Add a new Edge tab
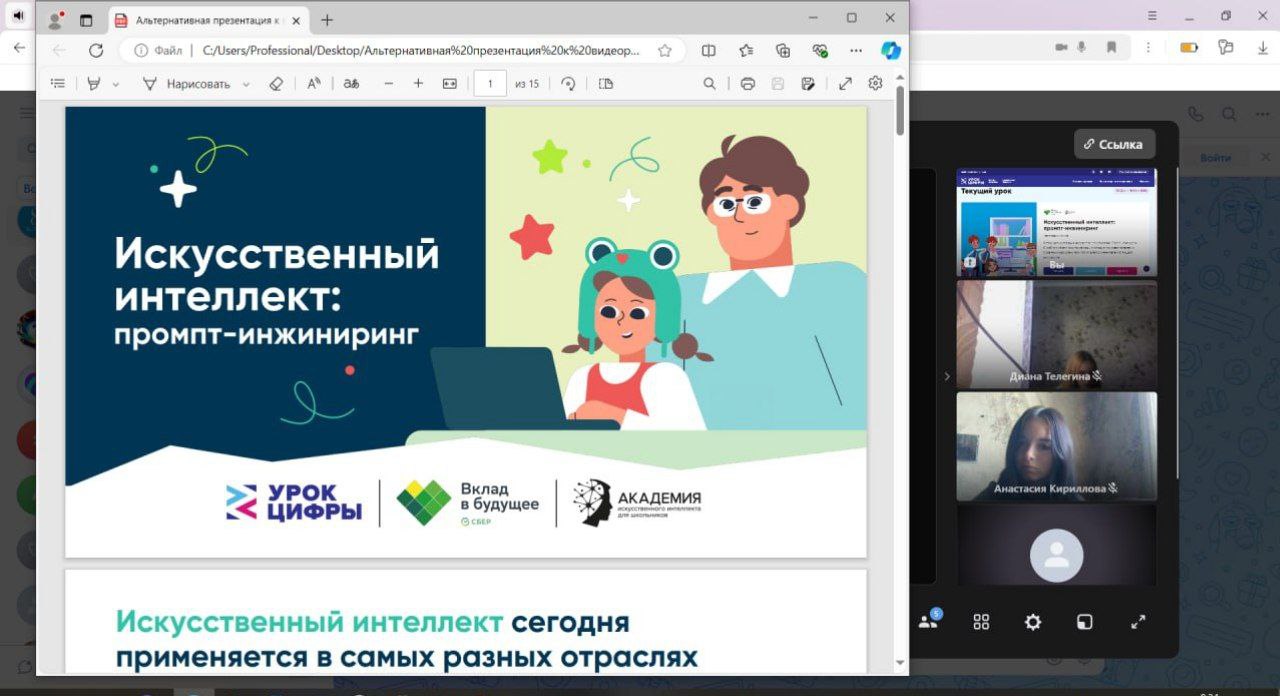 click(x=327, y=20)
